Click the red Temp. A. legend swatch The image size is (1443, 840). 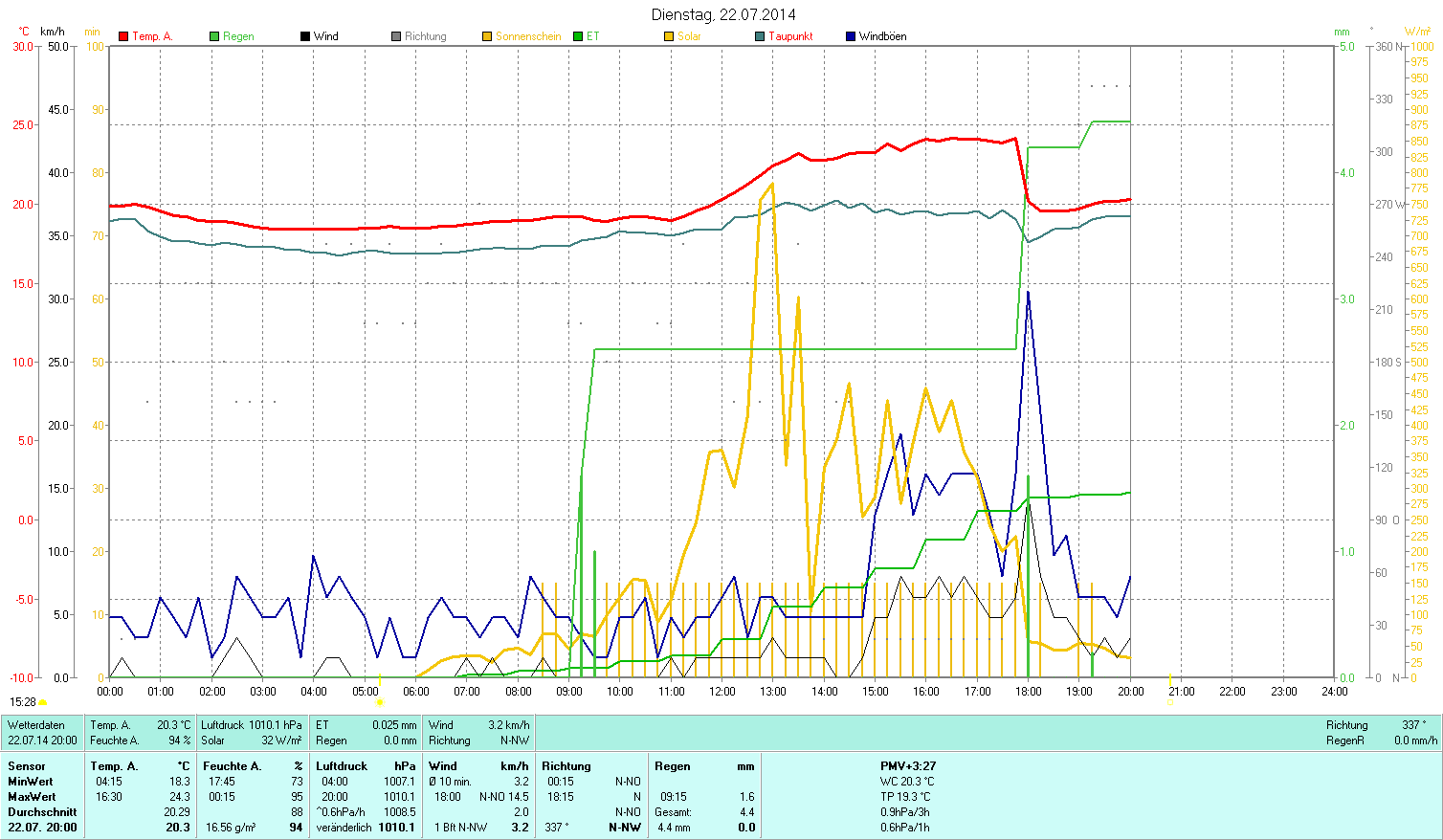123,36
